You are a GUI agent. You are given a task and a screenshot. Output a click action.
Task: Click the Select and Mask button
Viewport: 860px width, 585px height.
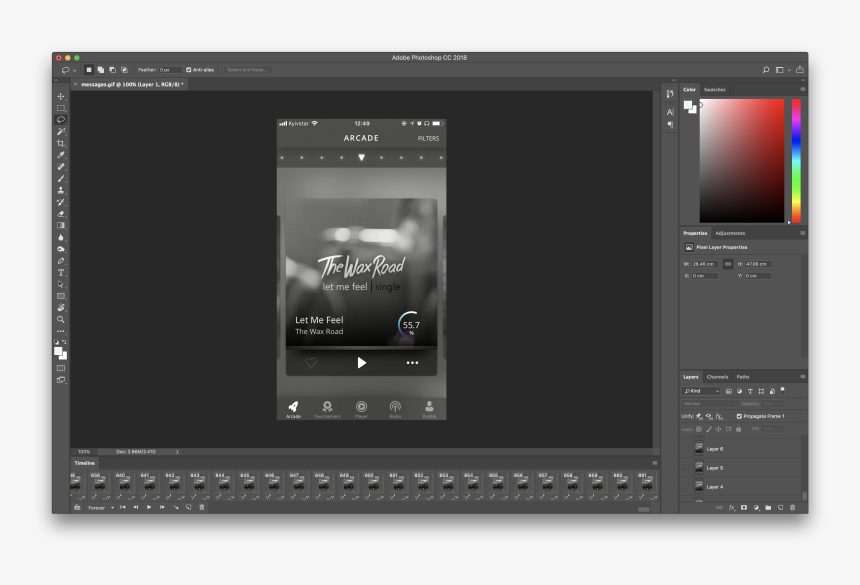[x=247, y=70]
